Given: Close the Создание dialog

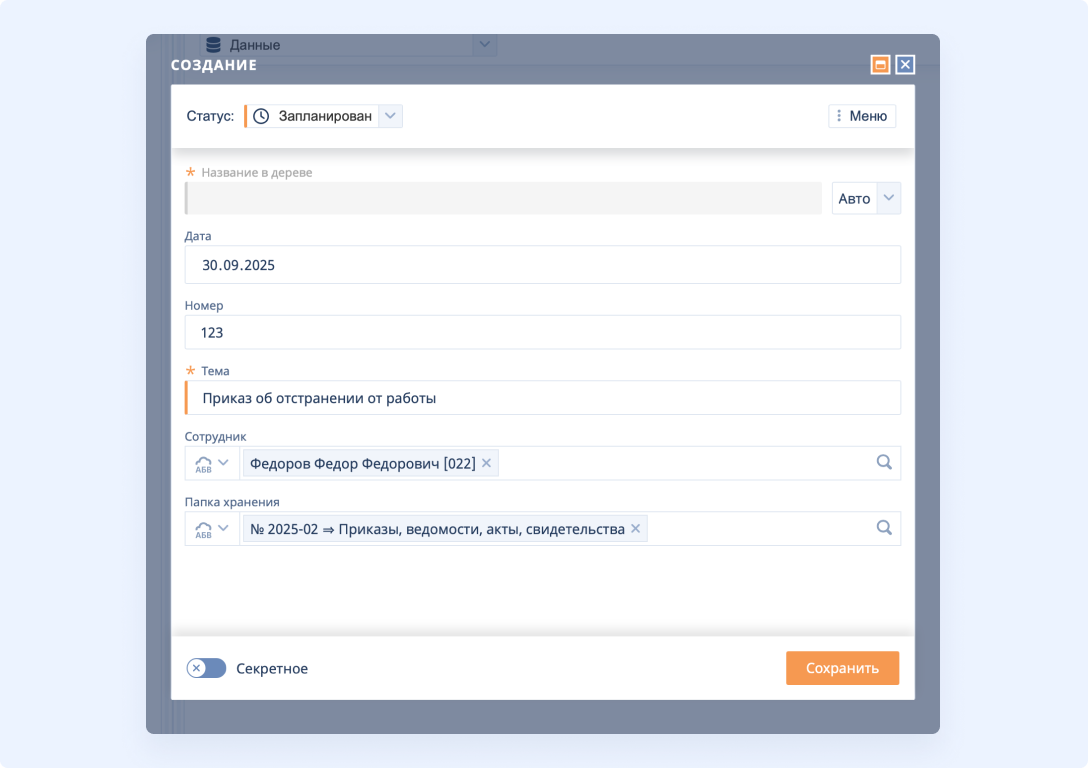Looking at the screenshot, I should click(905, 65).
